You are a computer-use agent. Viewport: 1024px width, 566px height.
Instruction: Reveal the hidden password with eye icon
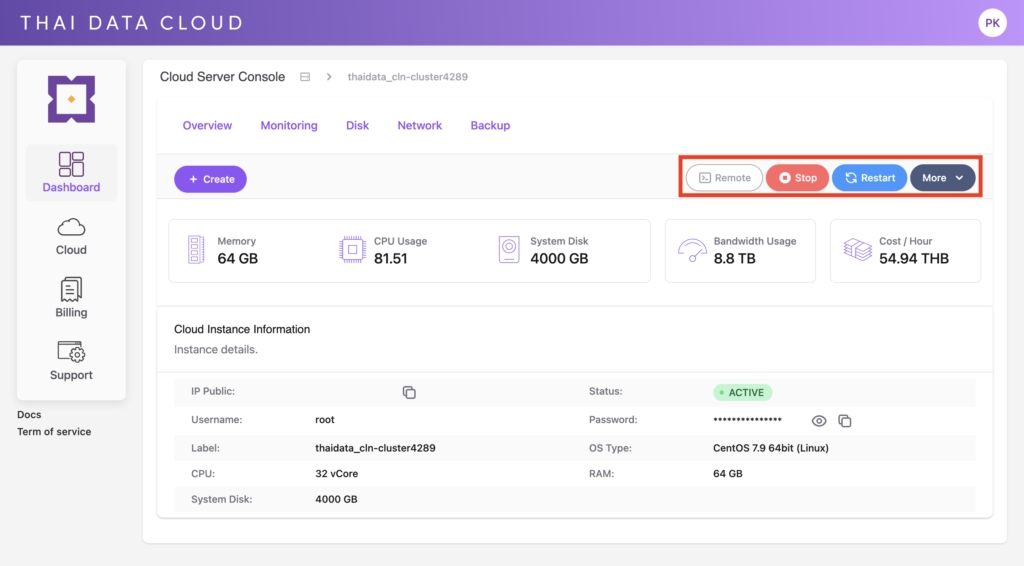pos(819,421)
